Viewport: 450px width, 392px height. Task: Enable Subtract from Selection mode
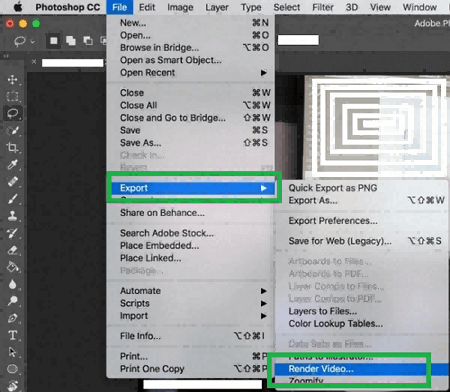tap(88, 41)
